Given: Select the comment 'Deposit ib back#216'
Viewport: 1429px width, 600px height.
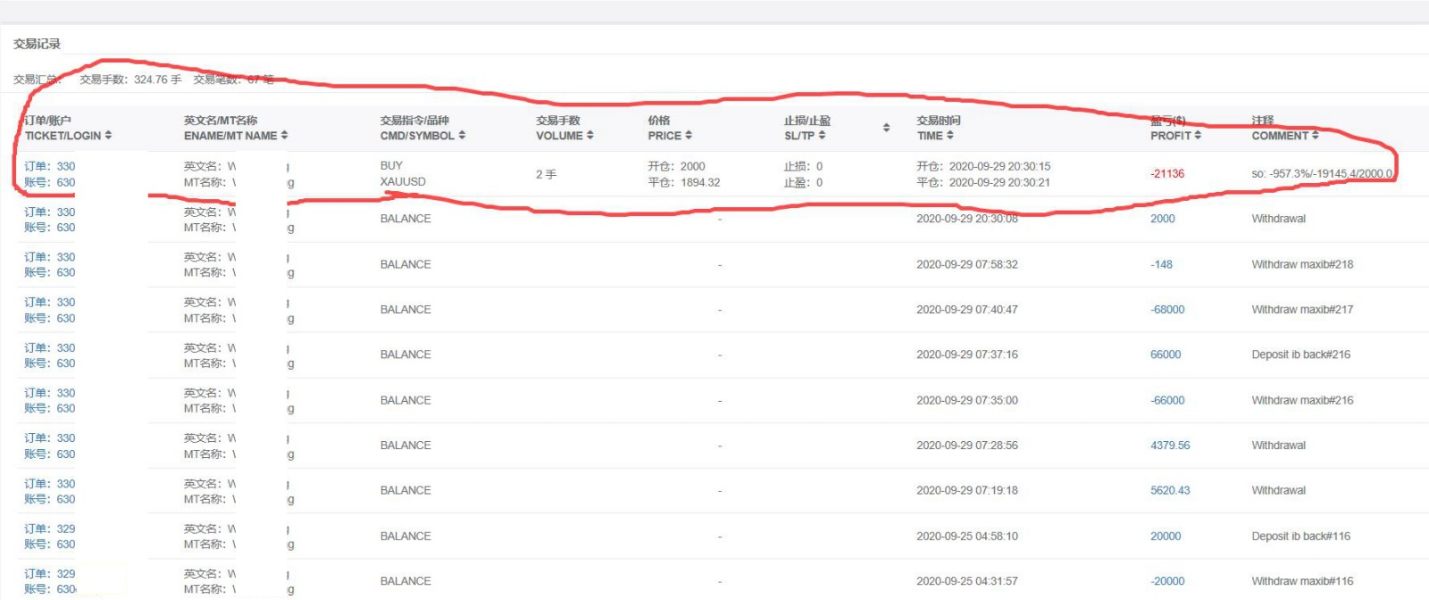Looking at the screenshot, I should pyautogui.click(x=1301, y=354).
